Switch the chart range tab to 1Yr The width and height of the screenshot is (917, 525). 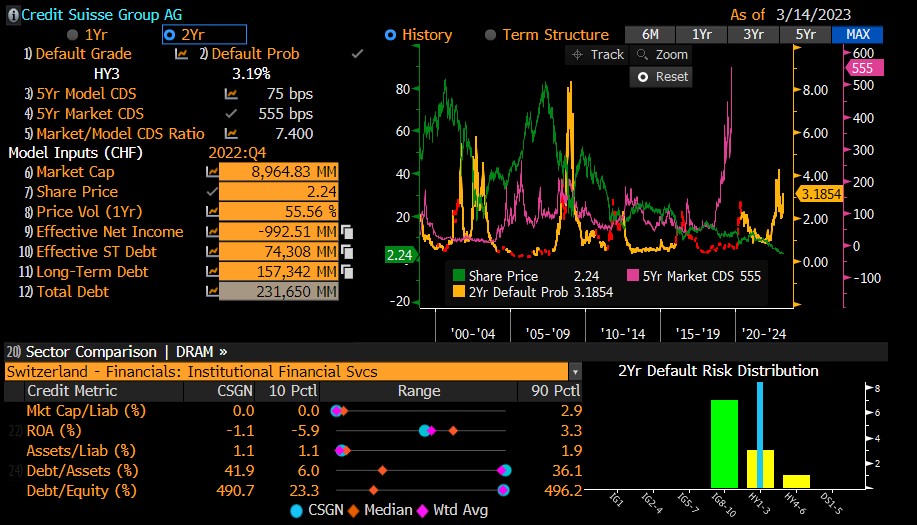coord(701,35)
